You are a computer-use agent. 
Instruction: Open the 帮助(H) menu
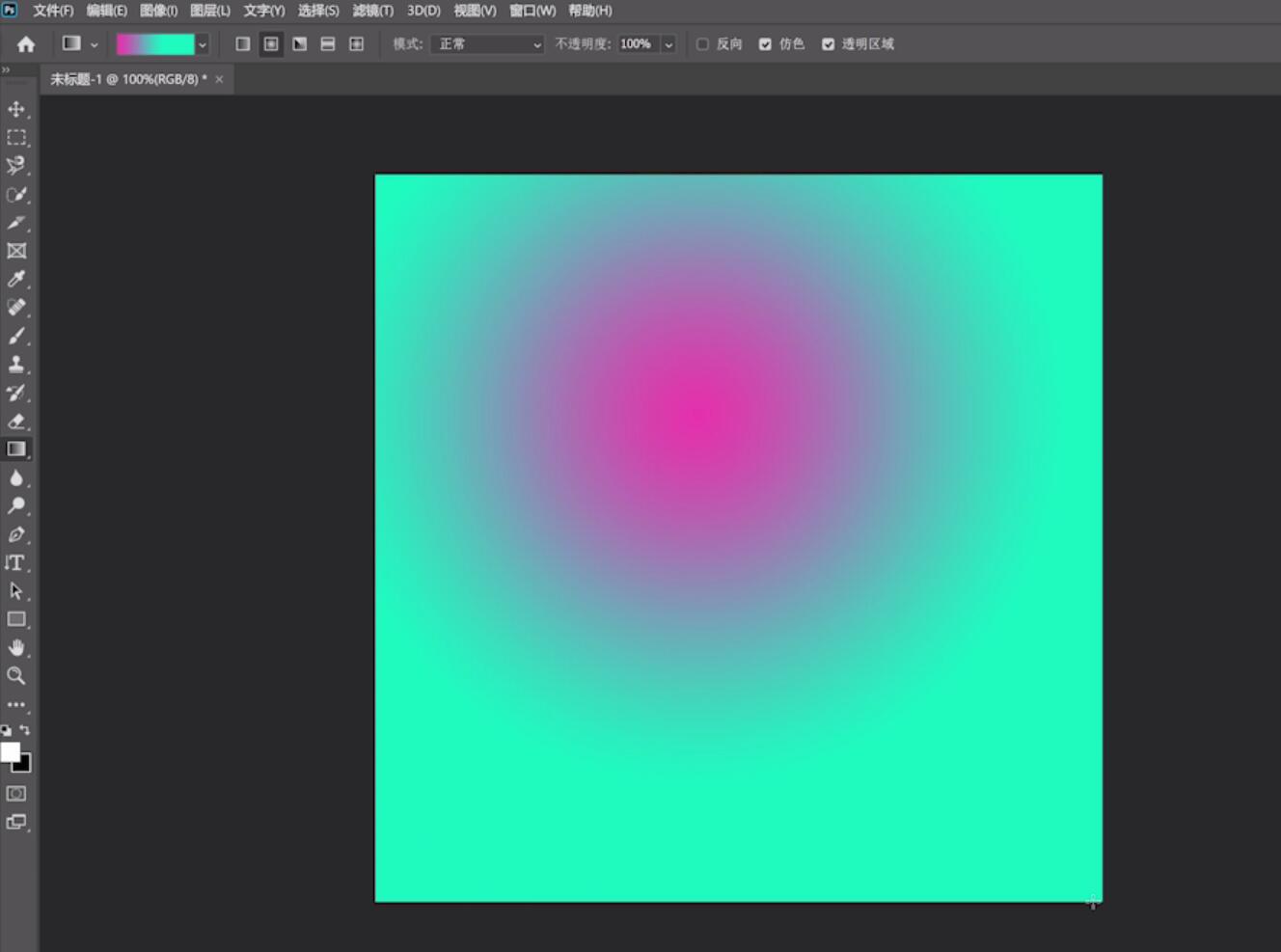click(x=590, y=11)
